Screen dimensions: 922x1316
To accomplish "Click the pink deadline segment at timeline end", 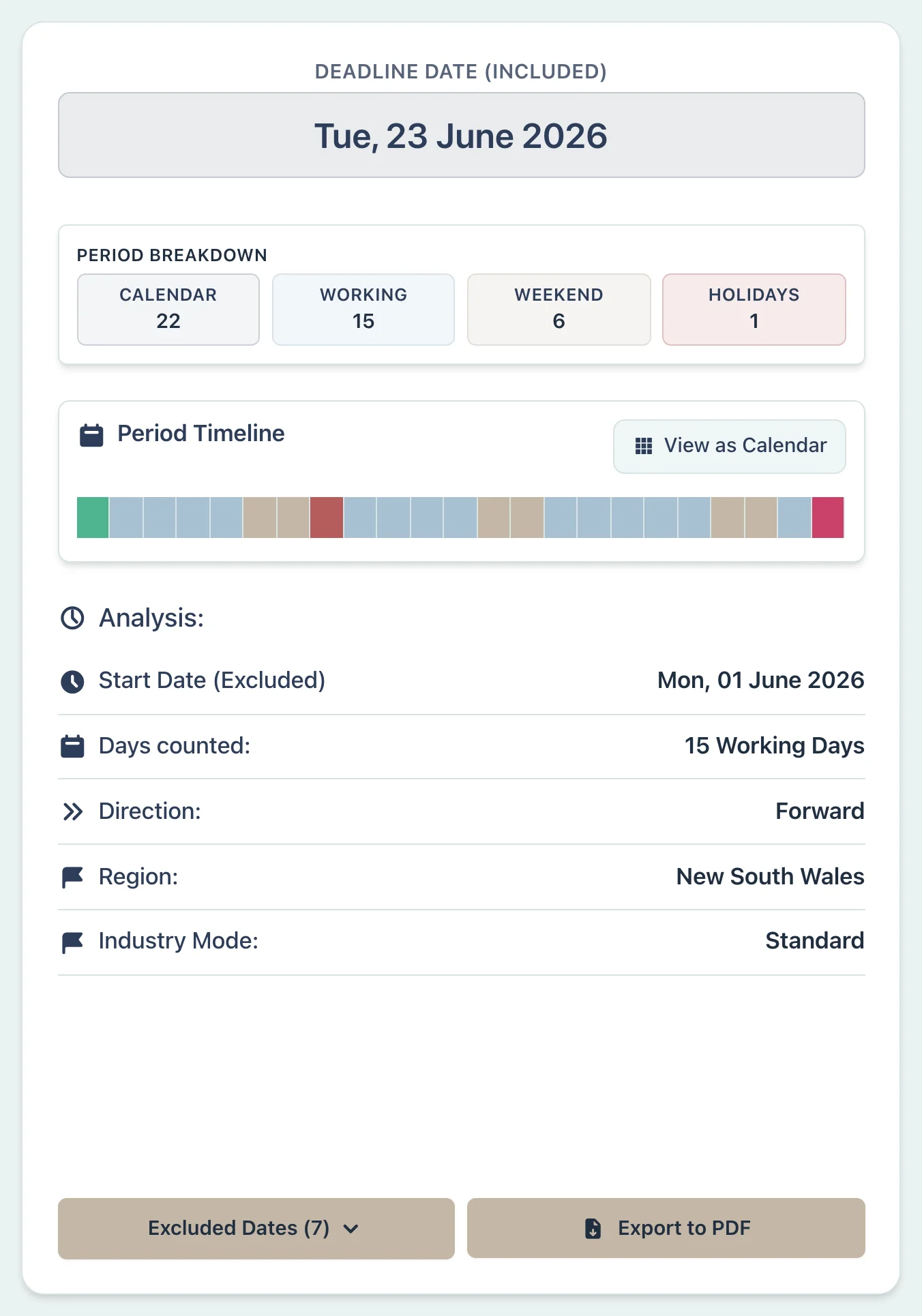I will (828, 518).
